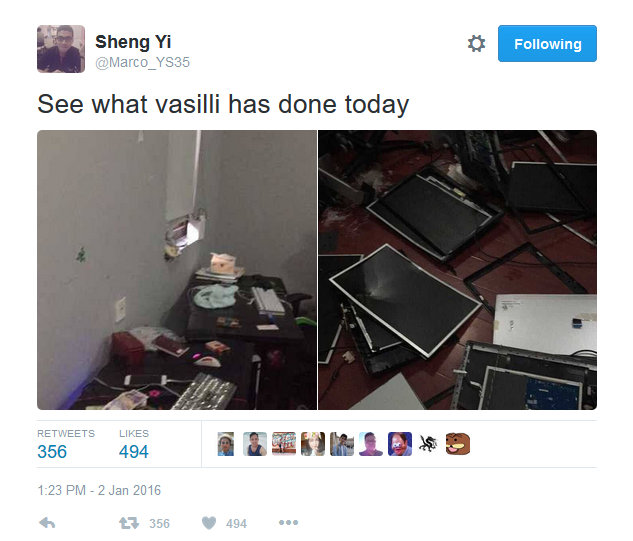Open the black dragon liker avatar

pyautogui.click(x=428, y=444)
